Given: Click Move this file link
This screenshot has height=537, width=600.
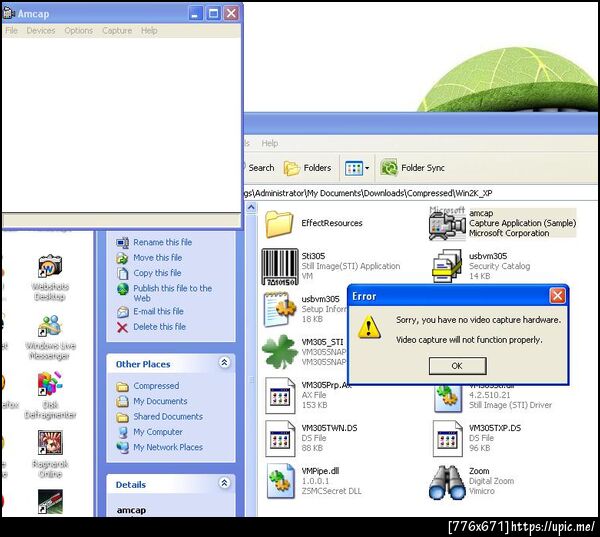Looking at the screenshot, I should 158,258.
